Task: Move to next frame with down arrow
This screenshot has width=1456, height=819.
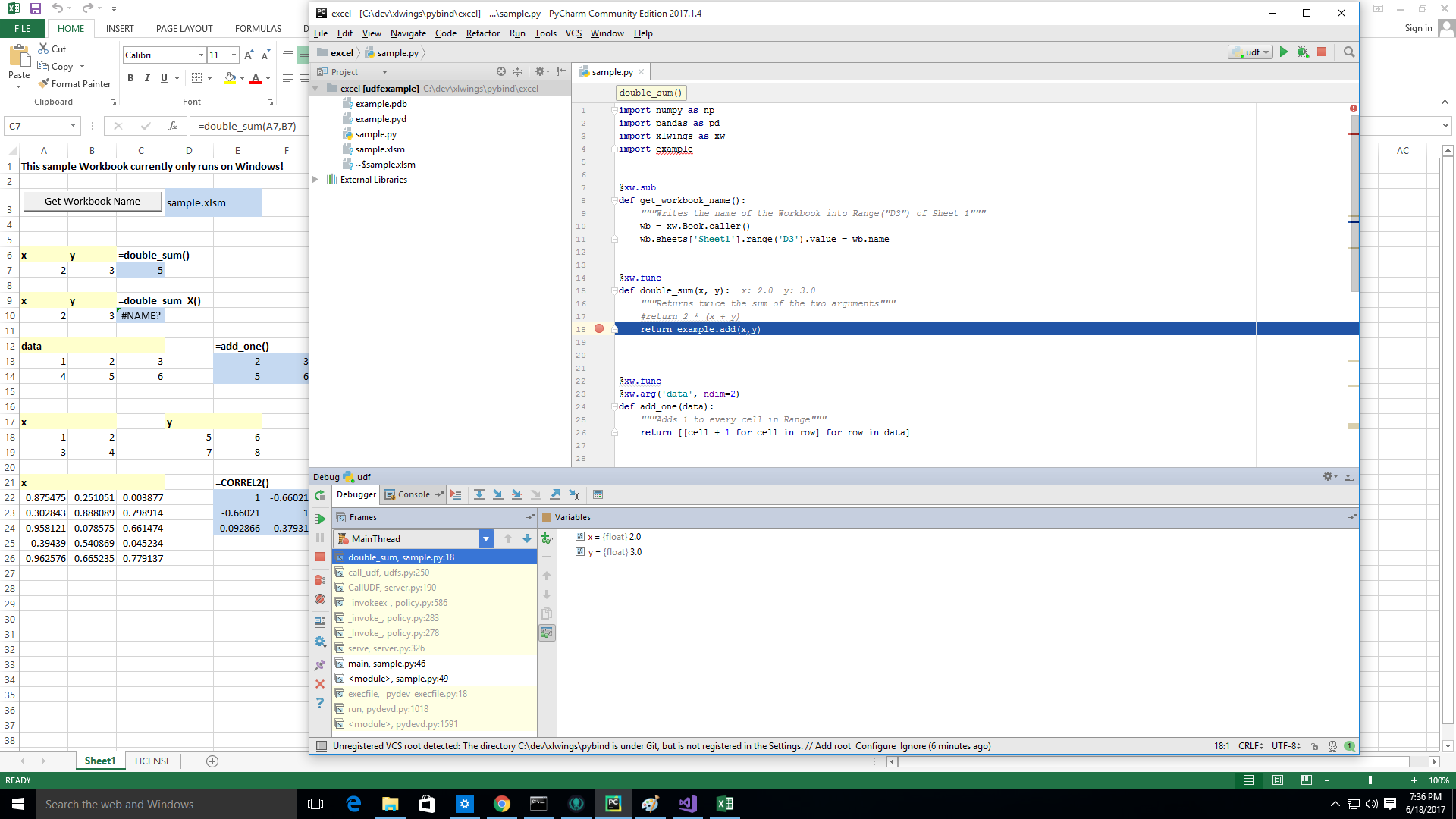Action: click(527, 538)
